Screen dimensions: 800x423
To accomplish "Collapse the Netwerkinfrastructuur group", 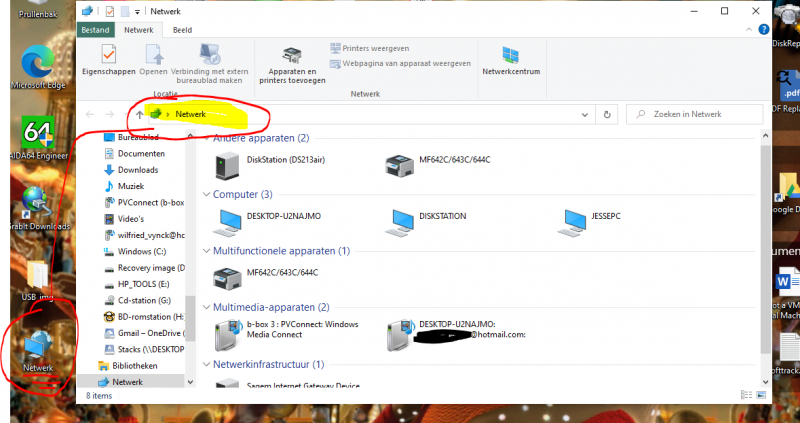I will tap(206, 365).
